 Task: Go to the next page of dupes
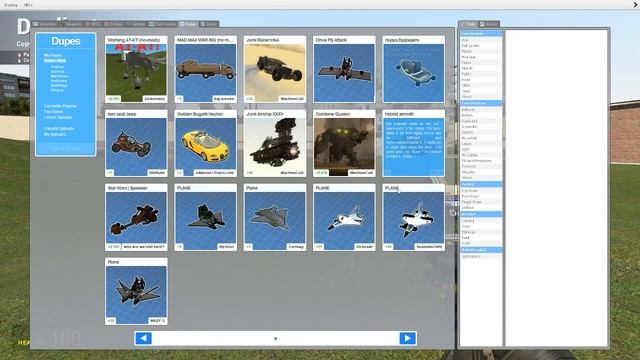click(x=407, y=338)
